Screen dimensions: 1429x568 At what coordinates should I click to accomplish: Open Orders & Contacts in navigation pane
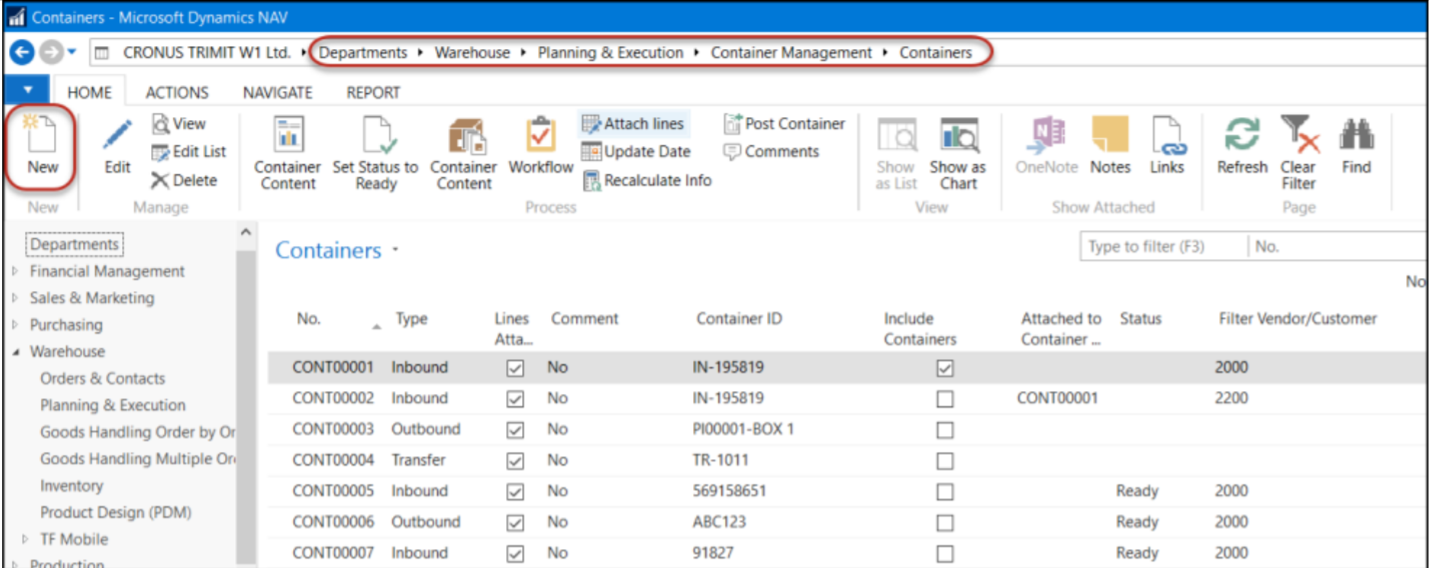(x=102, y=378)
